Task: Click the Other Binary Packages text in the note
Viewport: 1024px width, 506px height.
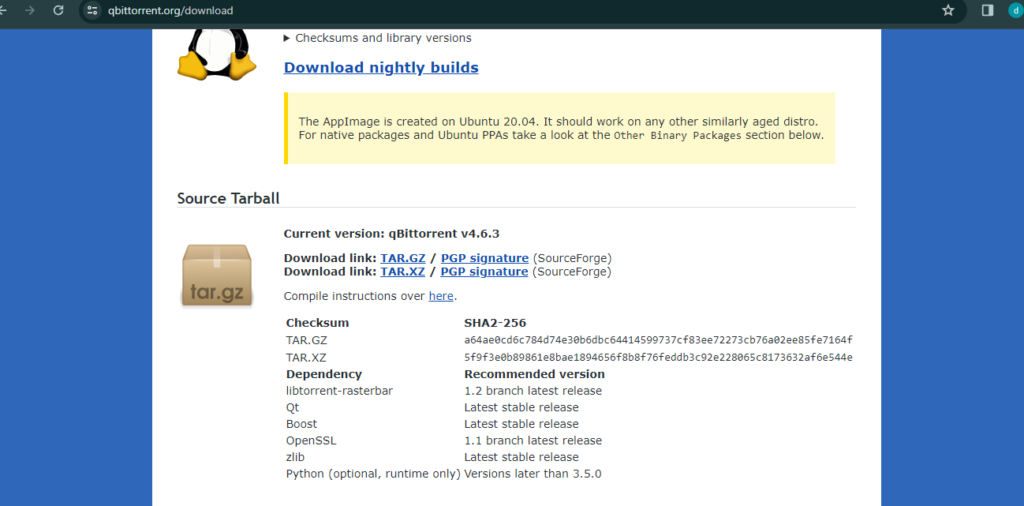Action: [x=677, y=135]
